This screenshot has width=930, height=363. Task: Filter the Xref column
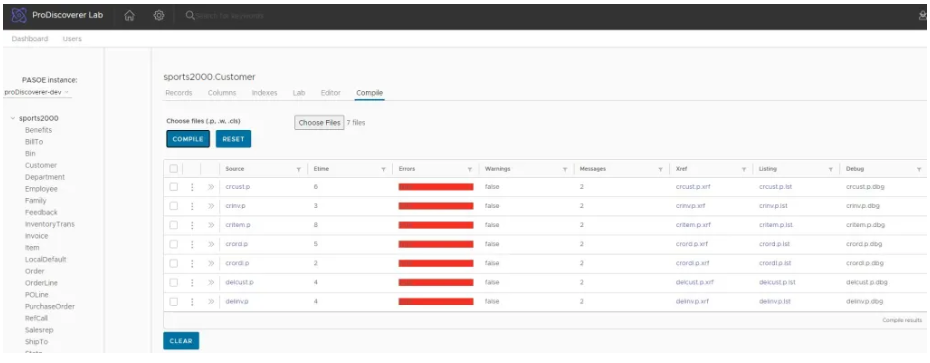point(744,170)
